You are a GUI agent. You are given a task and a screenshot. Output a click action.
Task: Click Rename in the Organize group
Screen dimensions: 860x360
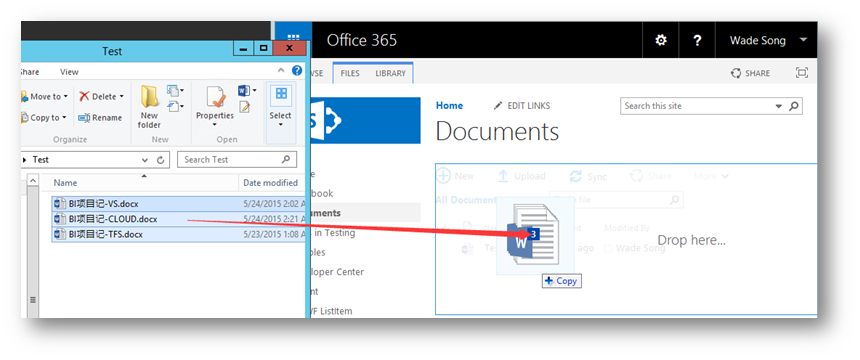coord(100,117)
